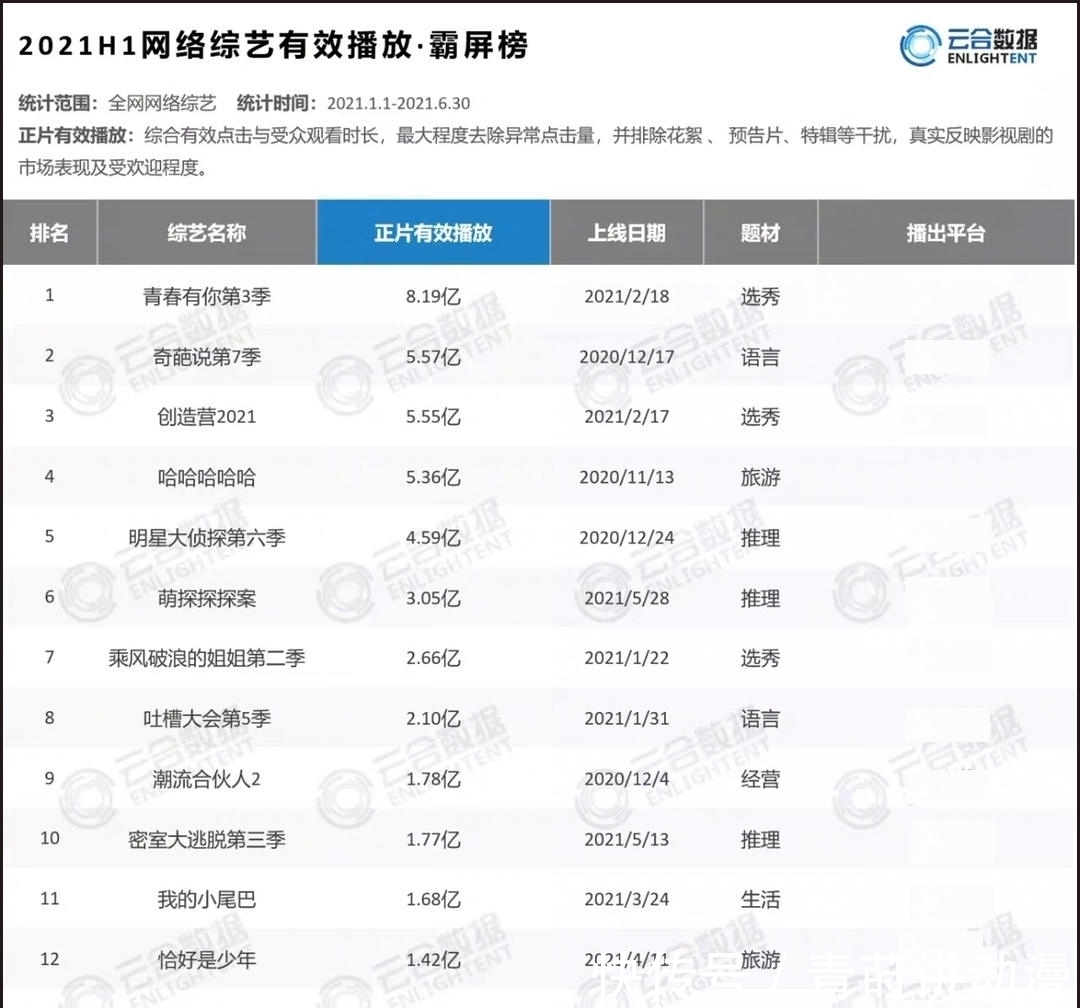1080x1008 pixels.
Task: Click the date 2021/5/13 for 密室大逃脱第三季
Action: tap(627, 839)
